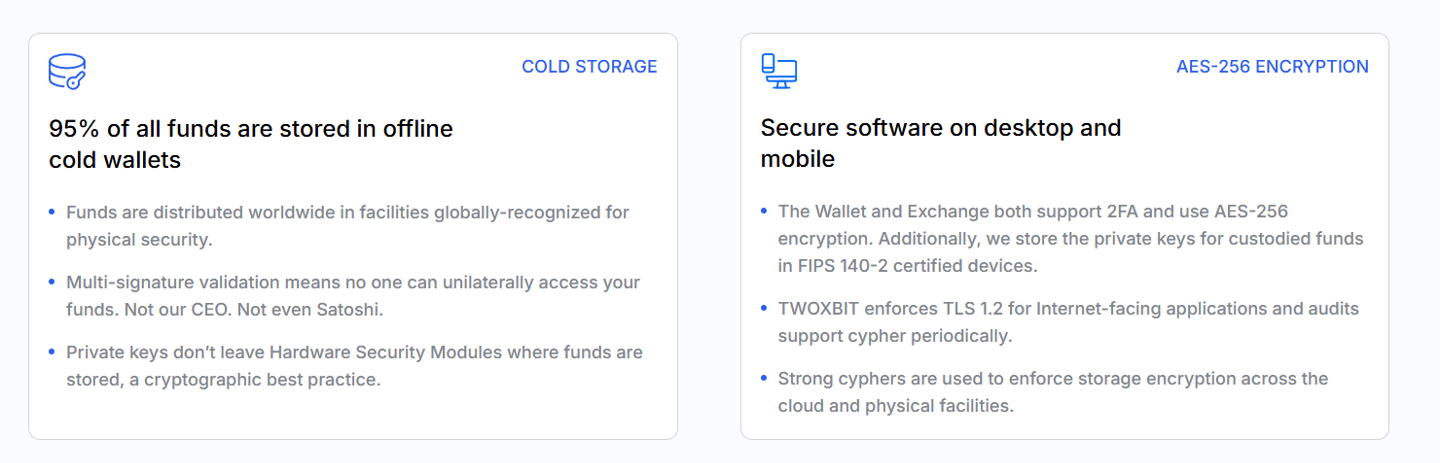Click the cold storage database key icon

point(67,71)
